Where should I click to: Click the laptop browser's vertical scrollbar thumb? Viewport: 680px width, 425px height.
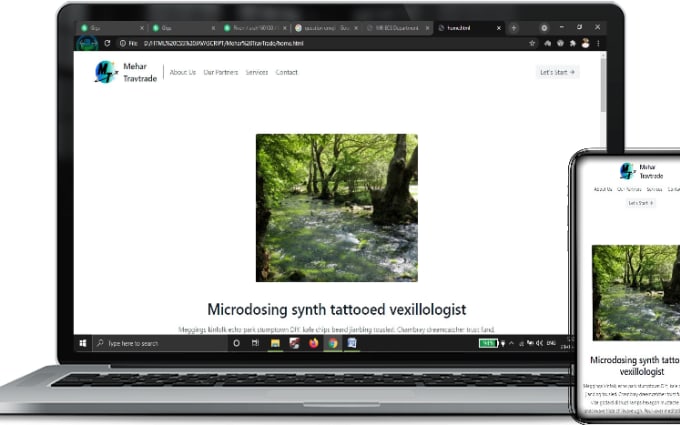(x=603, y=85)
